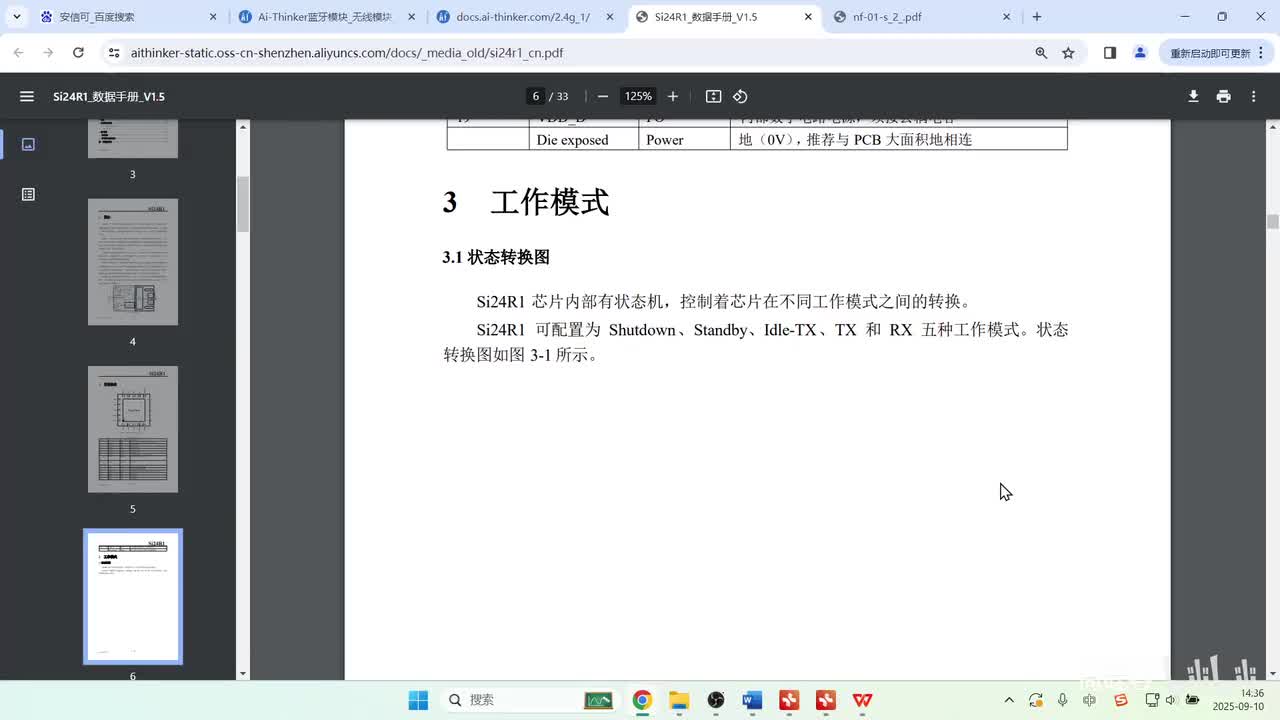
Task: Go back in browser history
Action: pyautogui.click(x=18, y=53)
